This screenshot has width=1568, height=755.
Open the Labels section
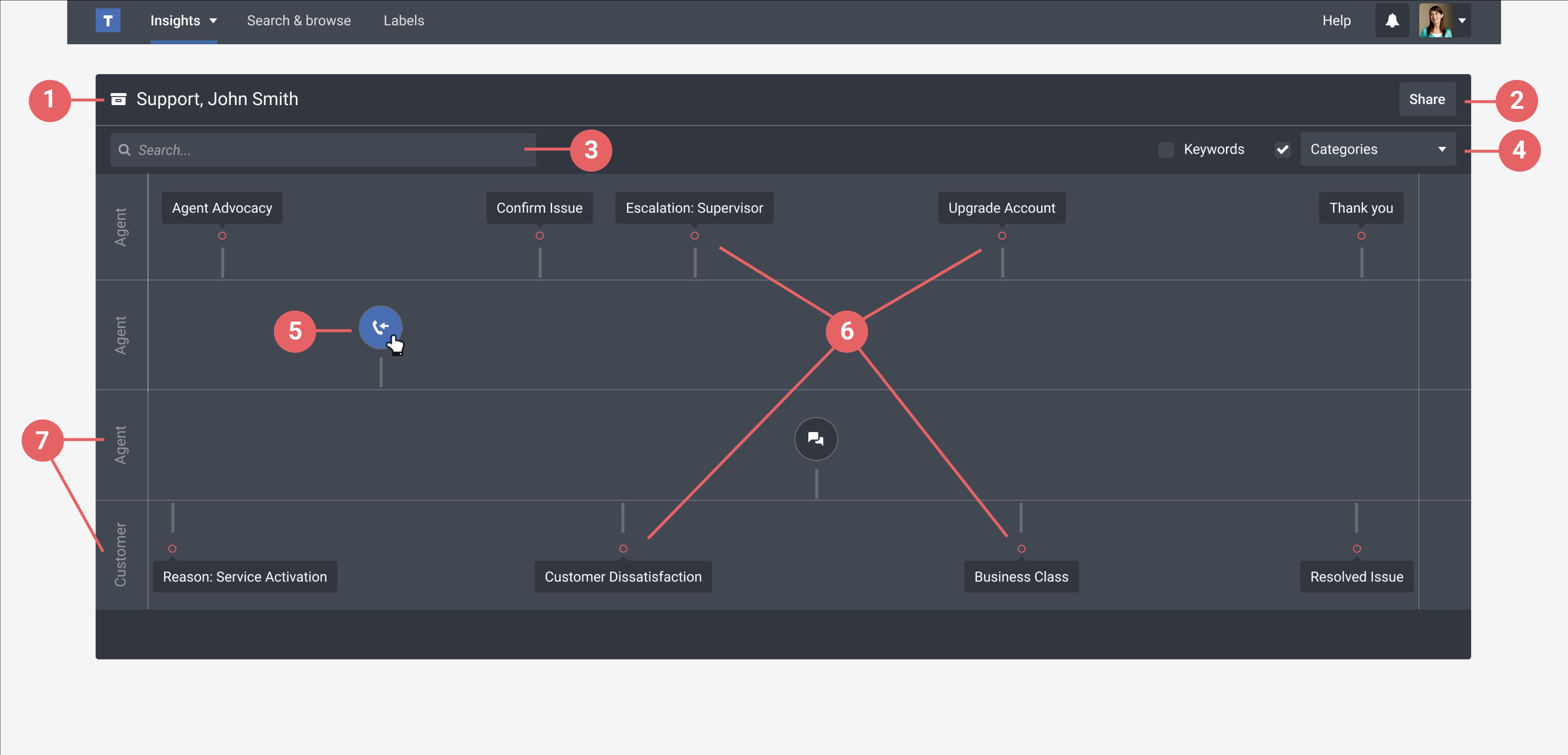[x=404, y=20]
